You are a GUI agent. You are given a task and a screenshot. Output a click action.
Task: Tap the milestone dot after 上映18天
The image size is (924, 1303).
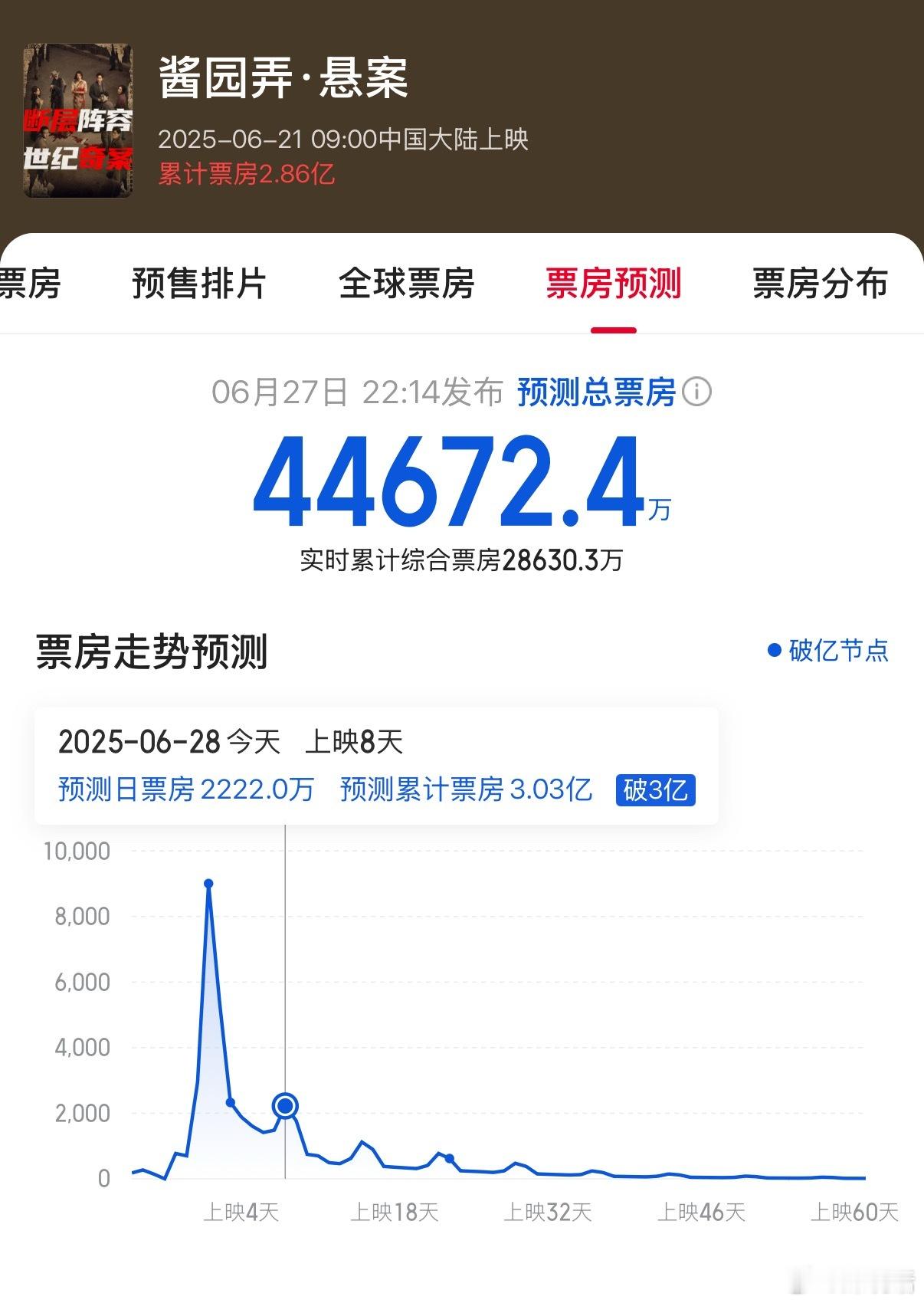point(450,1159)
